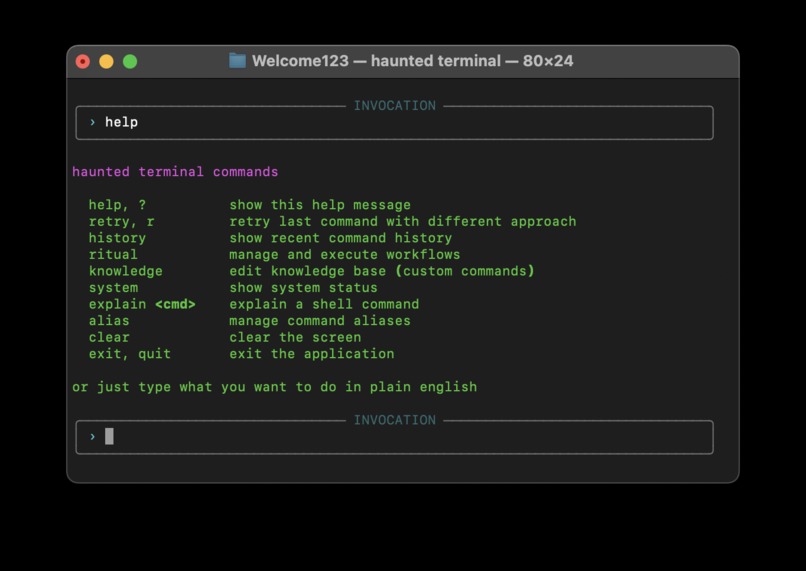Click the 'ritual' command name

click(x=113, y=254)
